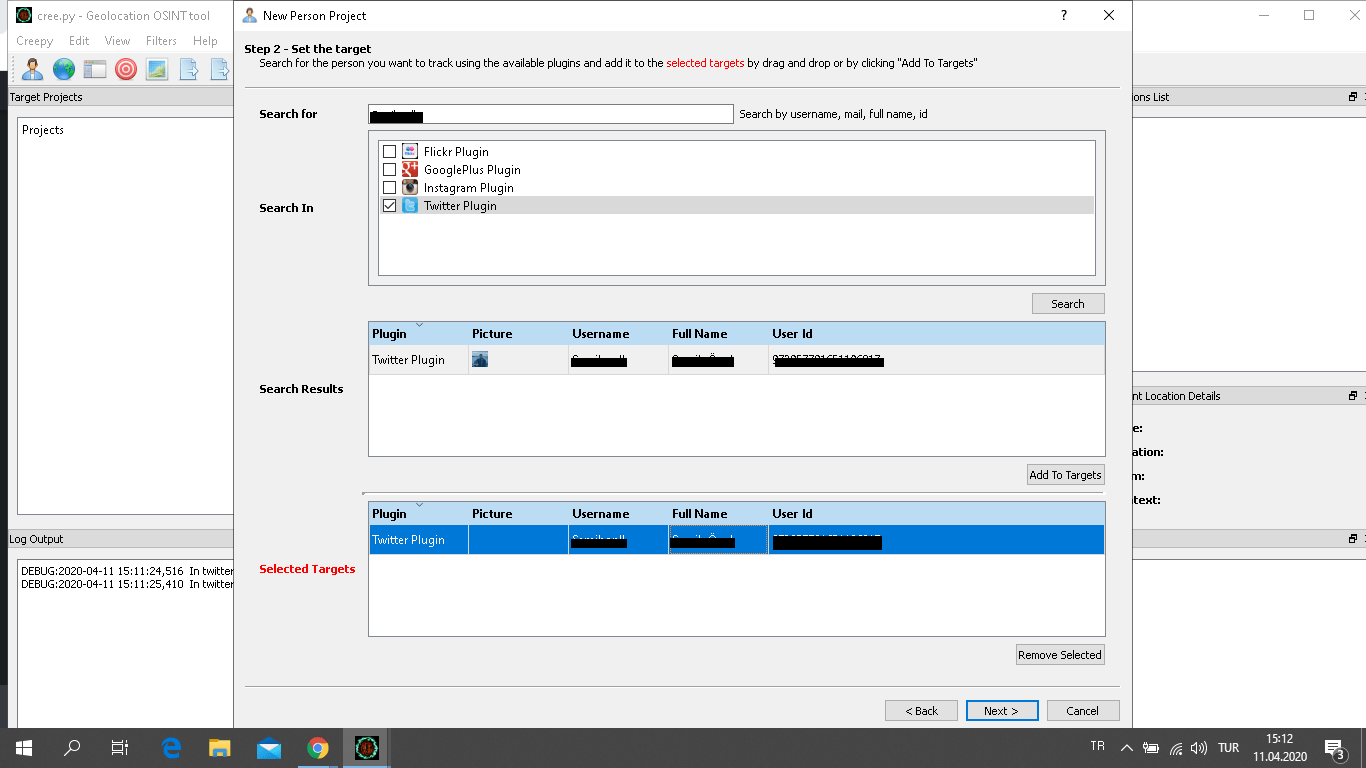Show hidden tray icons chevron

tap(1127, 747)
